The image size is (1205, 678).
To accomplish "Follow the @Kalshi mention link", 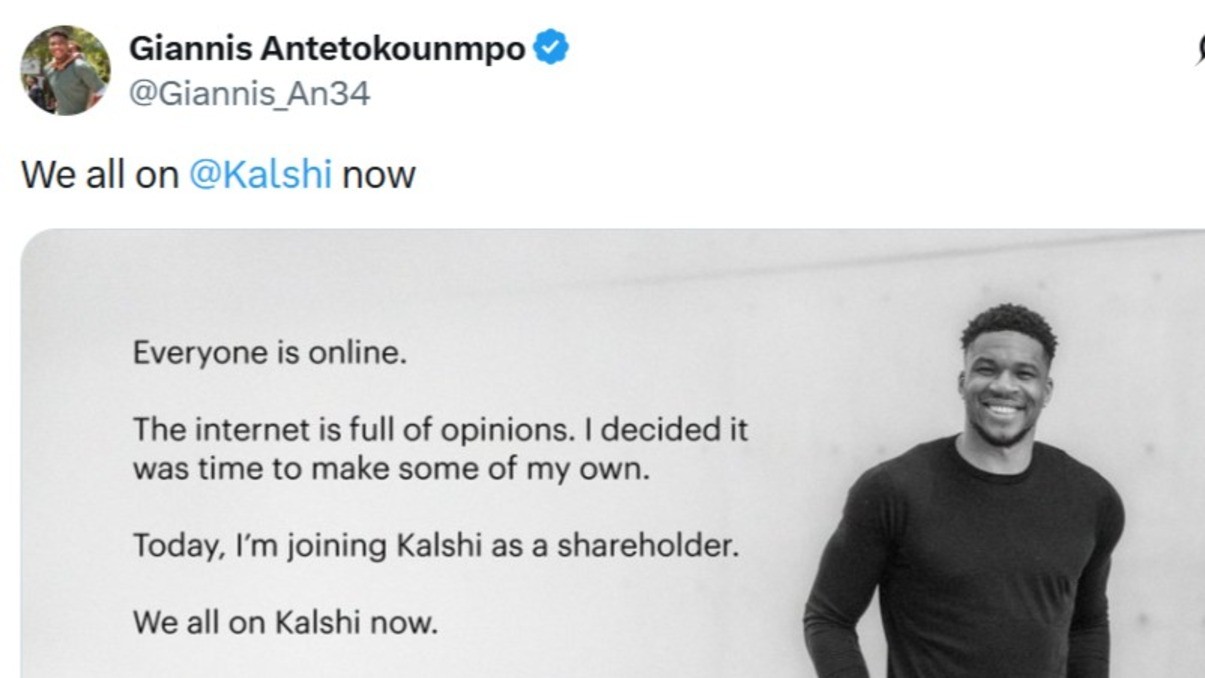I will 260,175.
